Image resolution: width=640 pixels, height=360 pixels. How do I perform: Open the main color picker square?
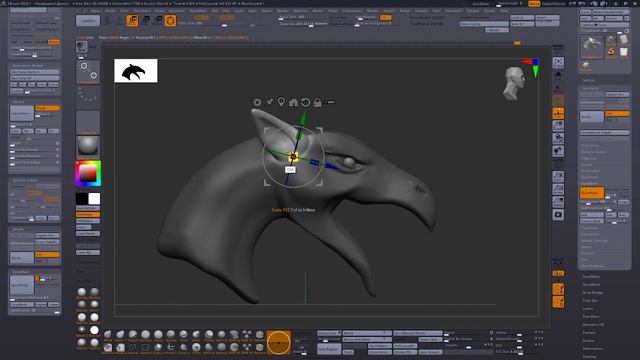[x=88, y=173]
